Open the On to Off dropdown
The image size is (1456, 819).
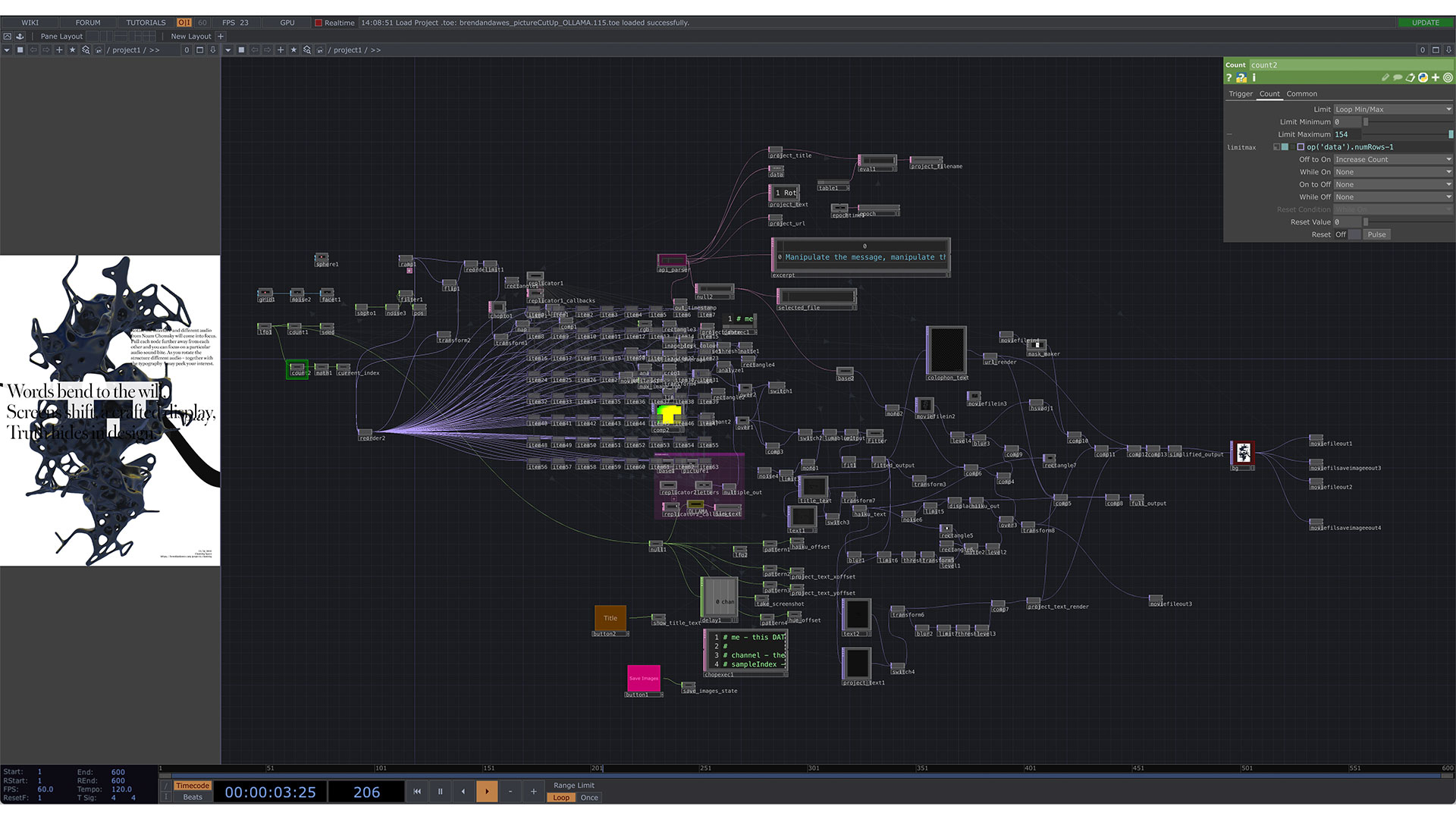click(x=1393, y=184)
